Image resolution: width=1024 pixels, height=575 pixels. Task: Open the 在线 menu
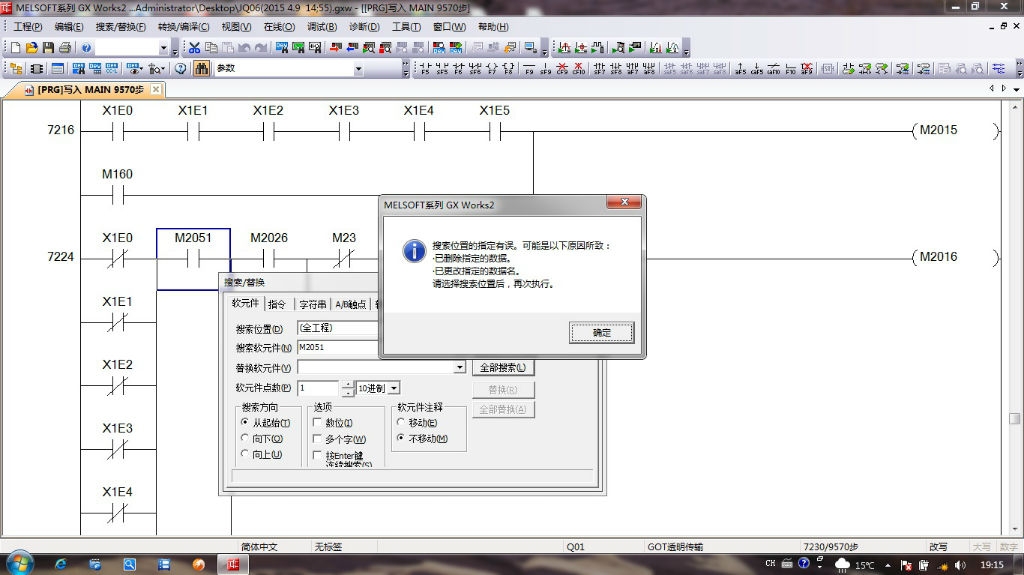[279, 27]
